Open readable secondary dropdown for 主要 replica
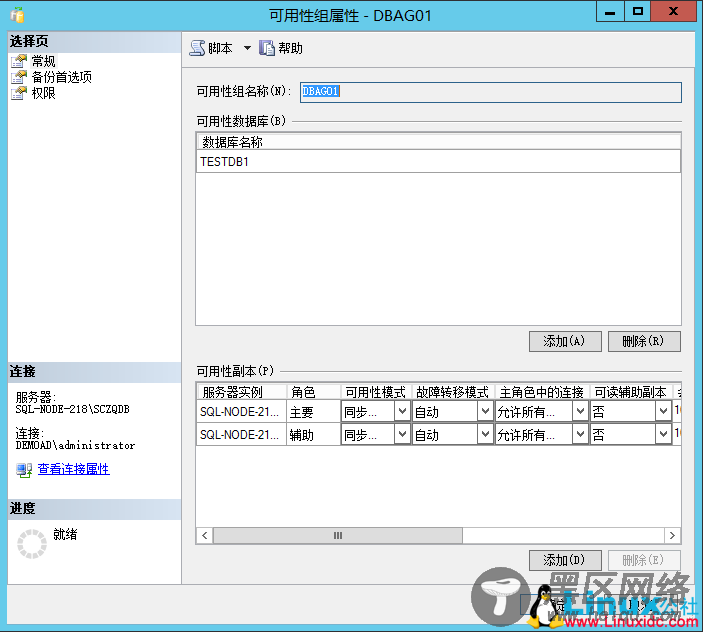The width and height of the screenshot is (703, 632). point(663,411)
